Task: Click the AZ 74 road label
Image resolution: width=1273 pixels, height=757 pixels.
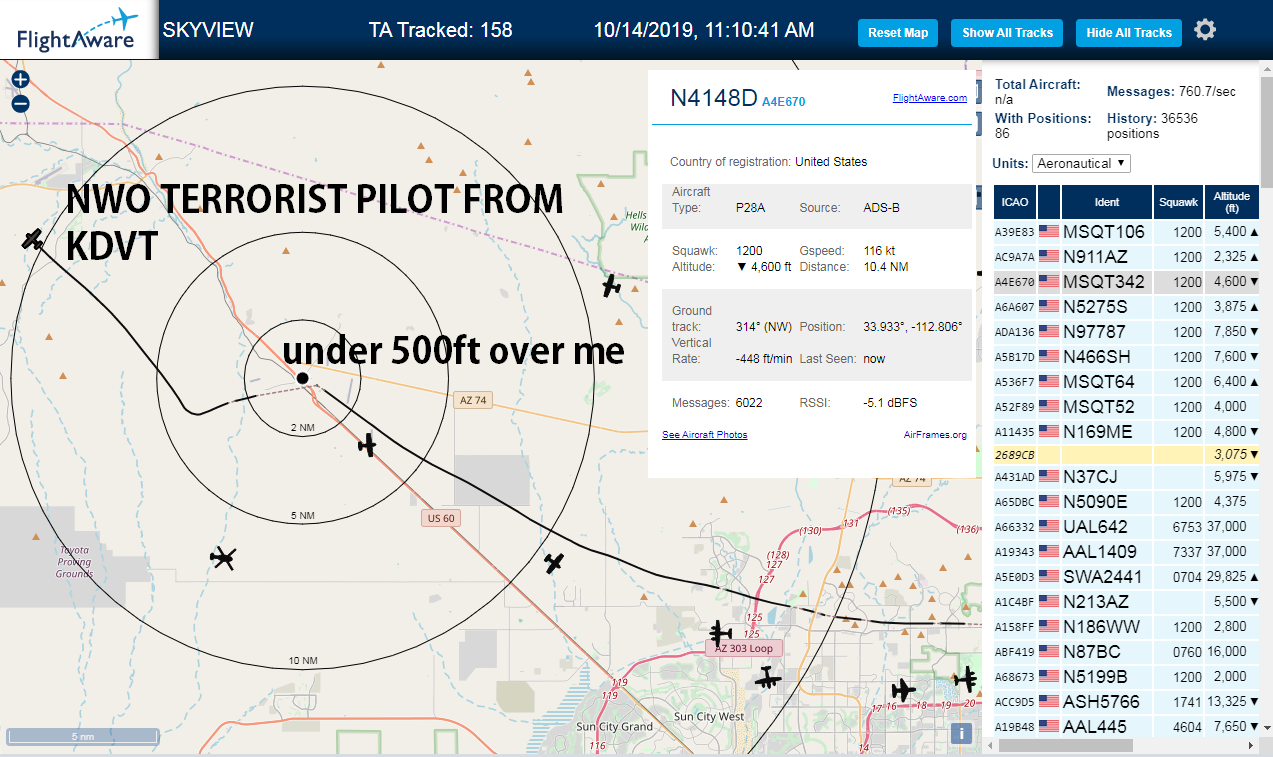Action: [472, 400]
